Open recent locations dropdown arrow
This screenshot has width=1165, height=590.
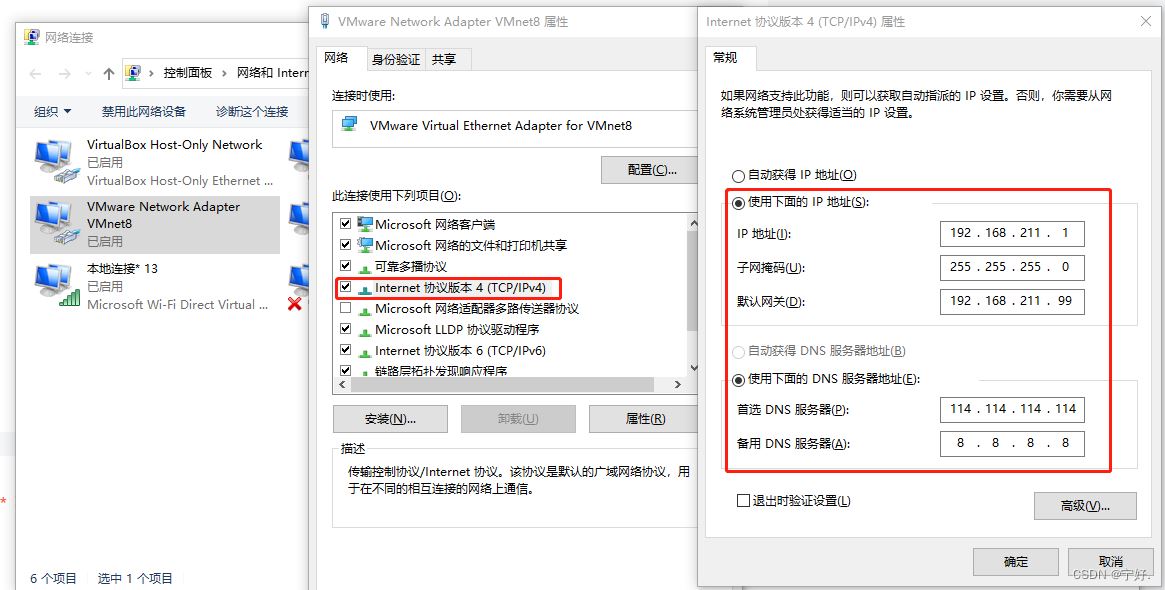pyautogui.click(x=88, y=74)
